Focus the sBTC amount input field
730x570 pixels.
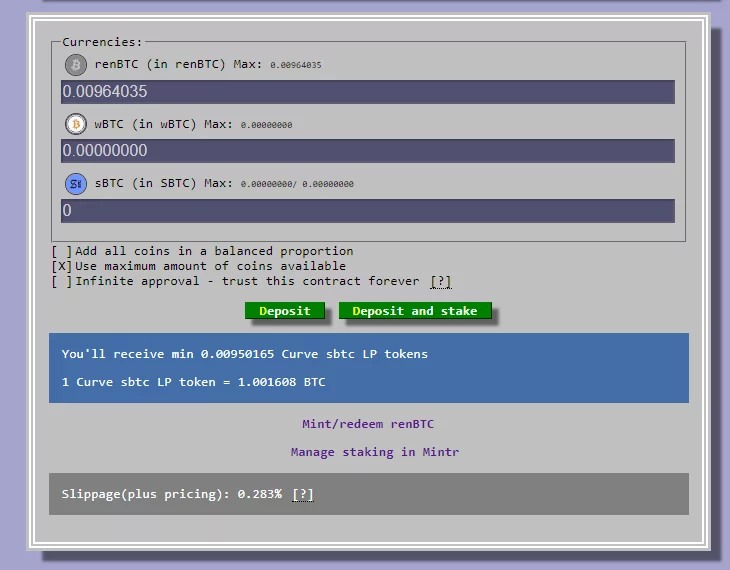(367, 211)
